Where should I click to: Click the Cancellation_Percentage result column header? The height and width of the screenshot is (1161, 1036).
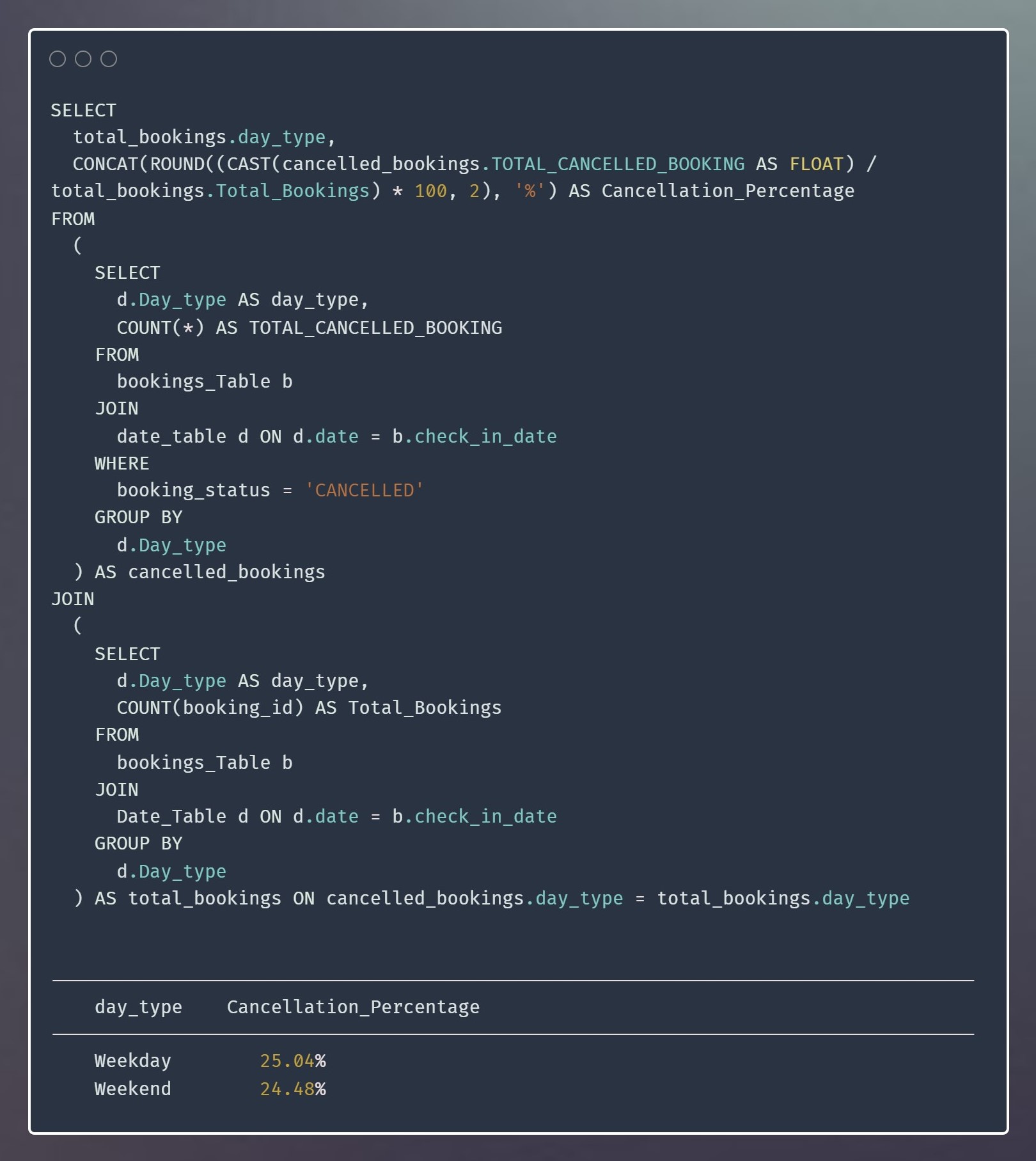pyautogui.click(x=353, y=1007)
